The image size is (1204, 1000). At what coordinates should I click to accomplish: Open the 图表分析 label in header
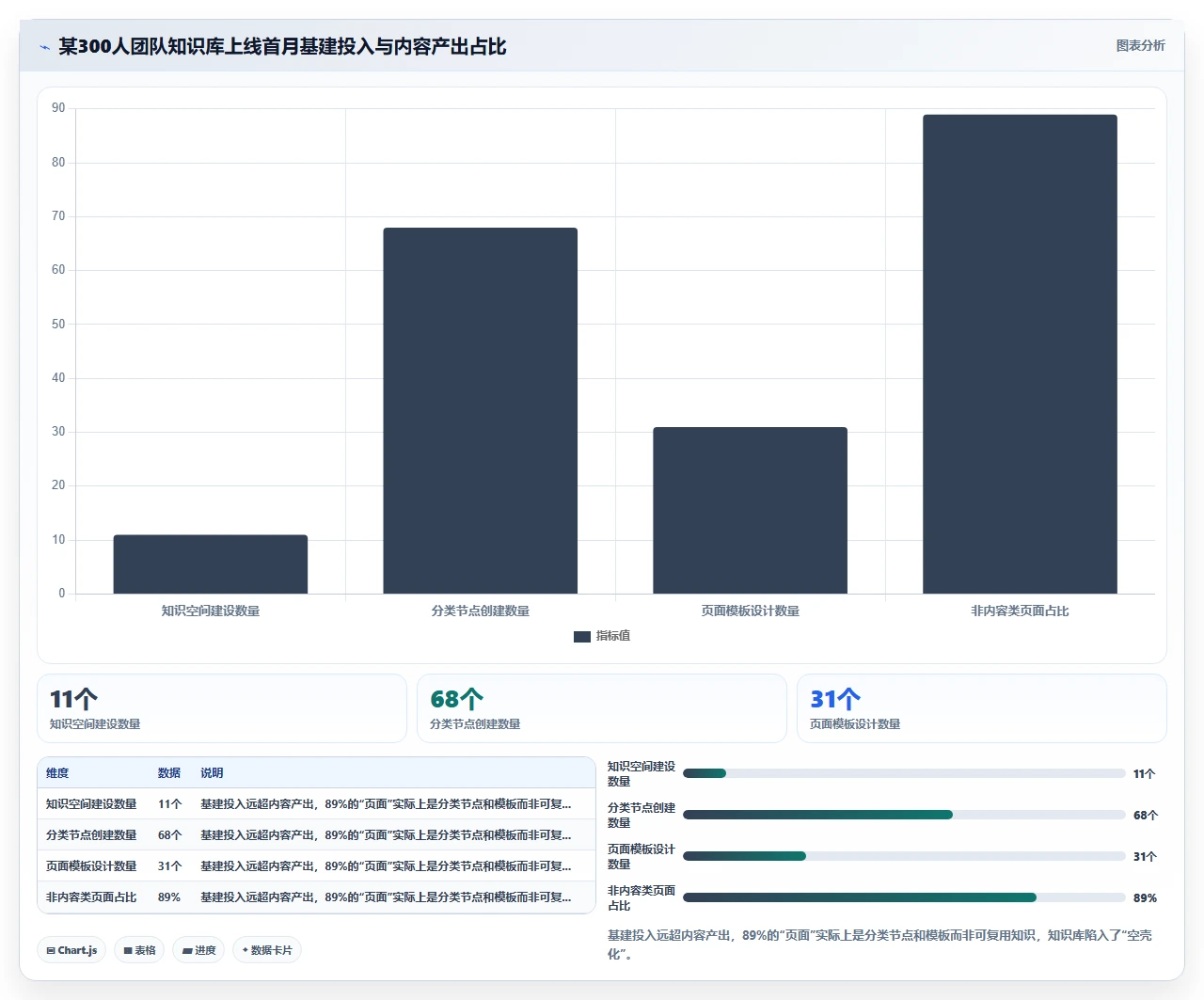coord(1140,46)
